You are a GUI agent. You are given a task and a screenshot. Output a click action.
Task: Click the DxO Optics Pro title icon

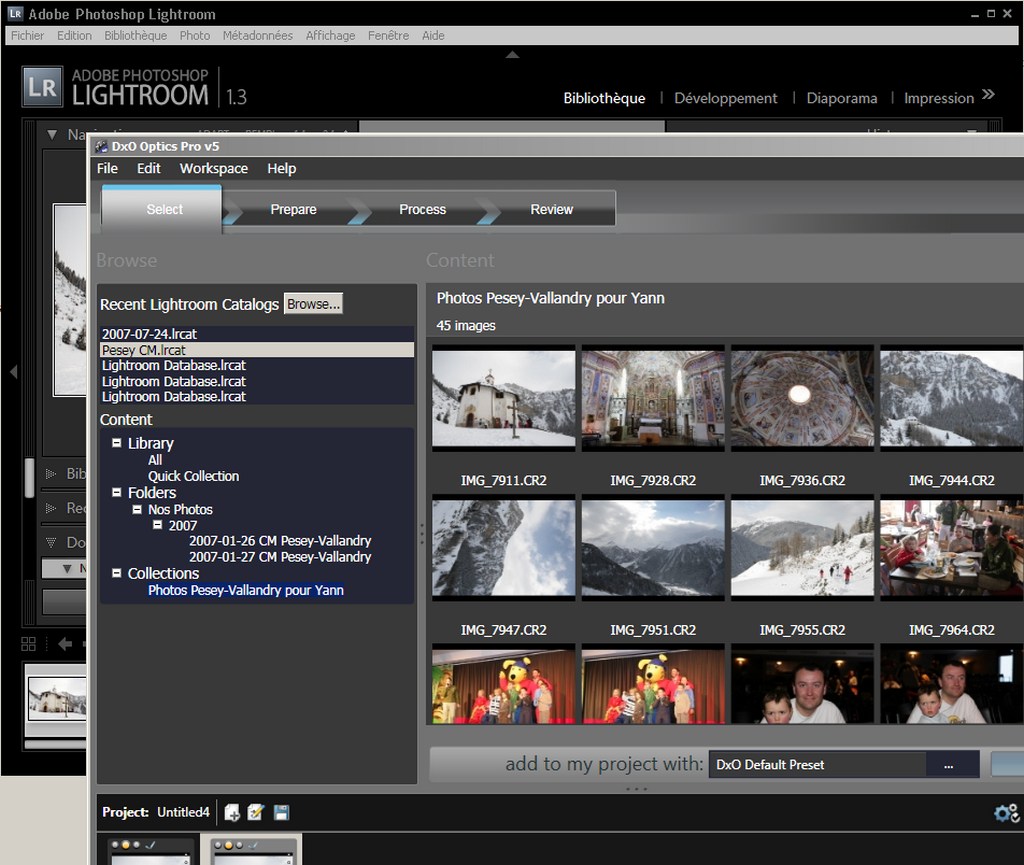(x=101, y=146)
